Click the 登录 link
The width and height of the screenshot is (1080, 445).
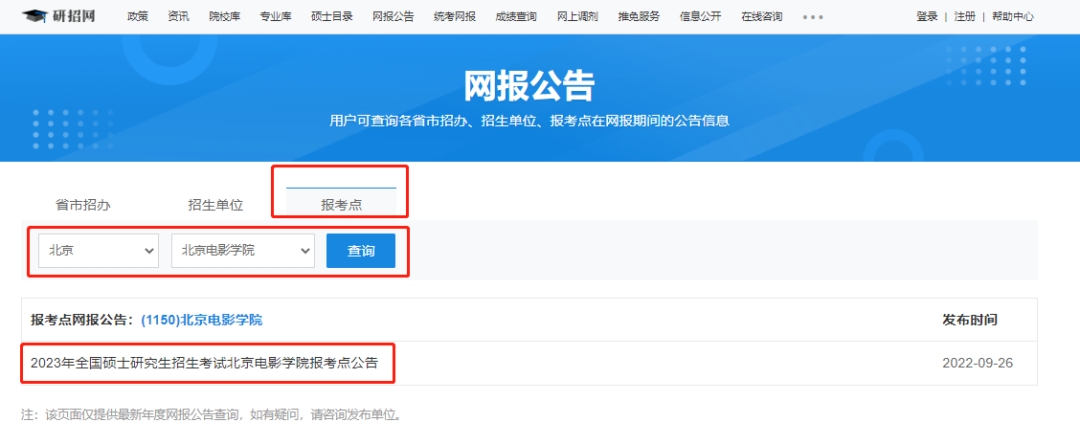click(x=926, y=17)
